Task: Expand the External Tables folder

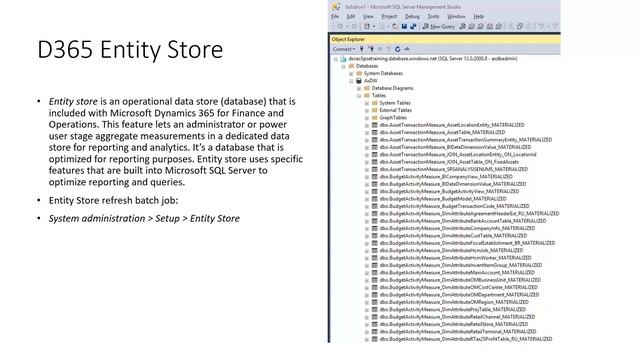Action: (367, 110)
